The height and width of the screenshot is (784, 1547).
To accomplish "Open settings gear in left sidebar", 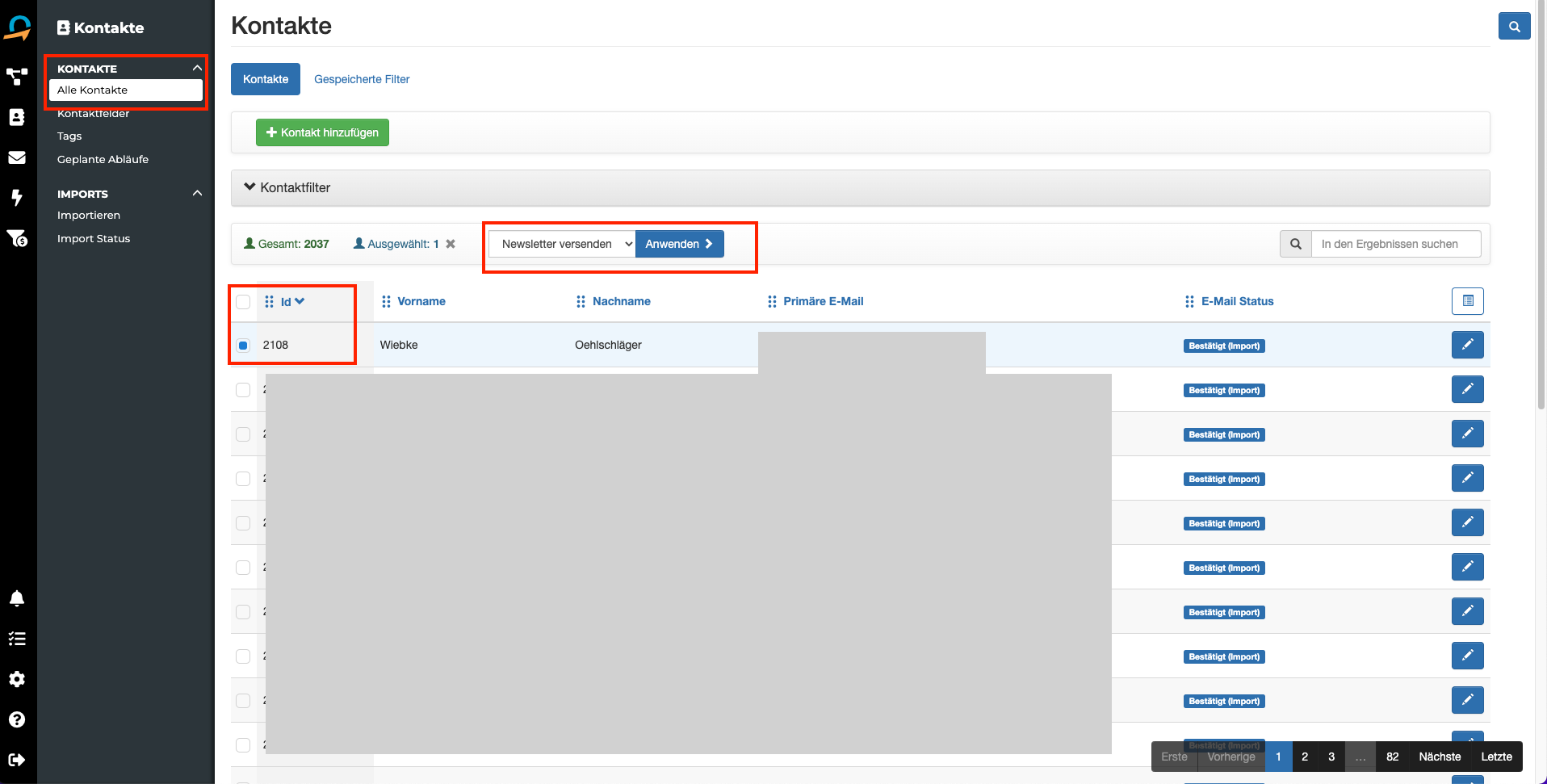I will tap(17, 679).
